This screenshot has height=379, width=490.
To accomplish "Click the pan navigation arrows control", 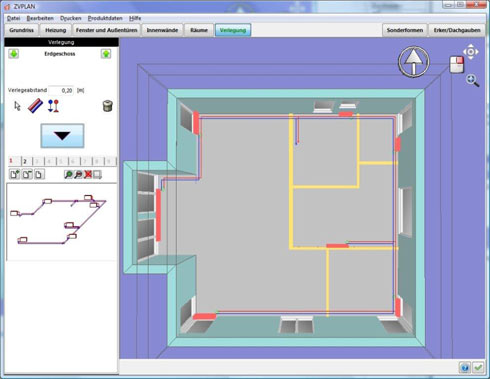I will click(x=471, y=52).
